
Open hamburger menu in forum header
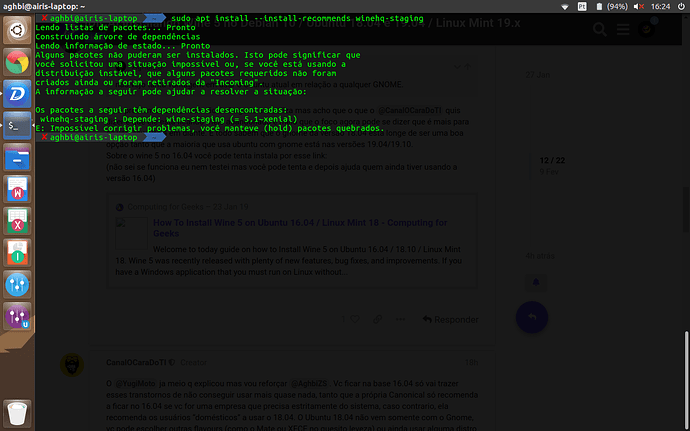623,29
